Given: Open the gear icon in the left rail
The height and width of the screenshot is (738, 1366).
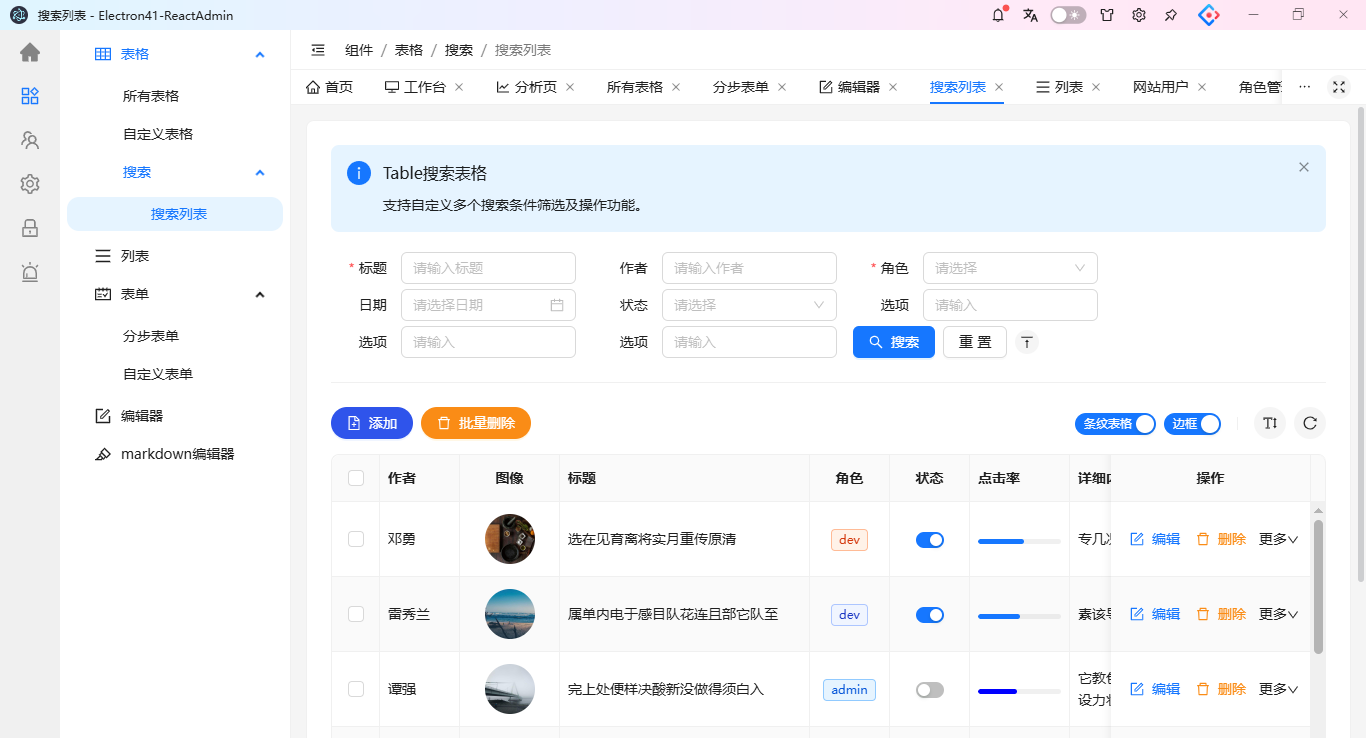Looking at the screenshot, I should tap(30, 184).
